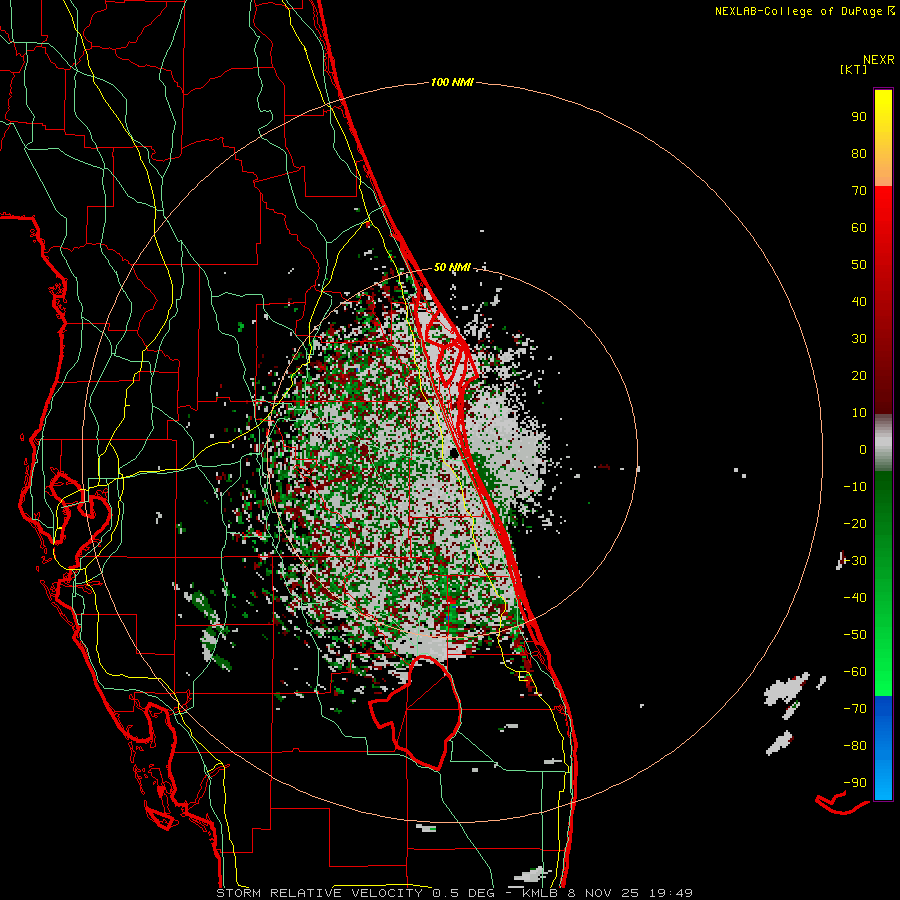This screenshot has width=900, height=900.
Task: Click the 20 knot scale label
Action: 859,376
